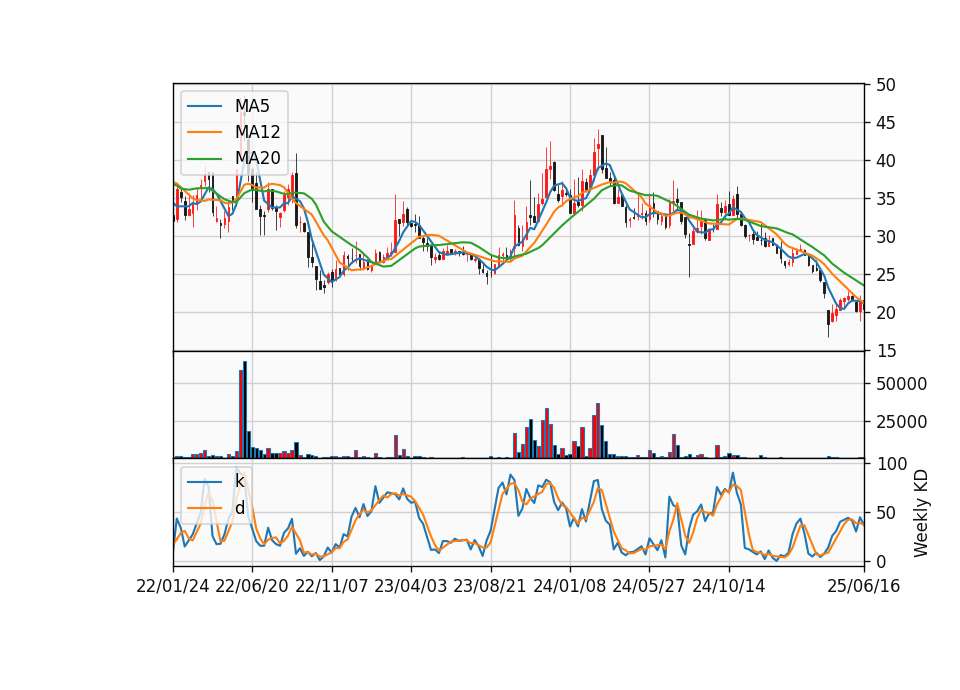Click the 22/11/07 date axis label

point(332,586)
